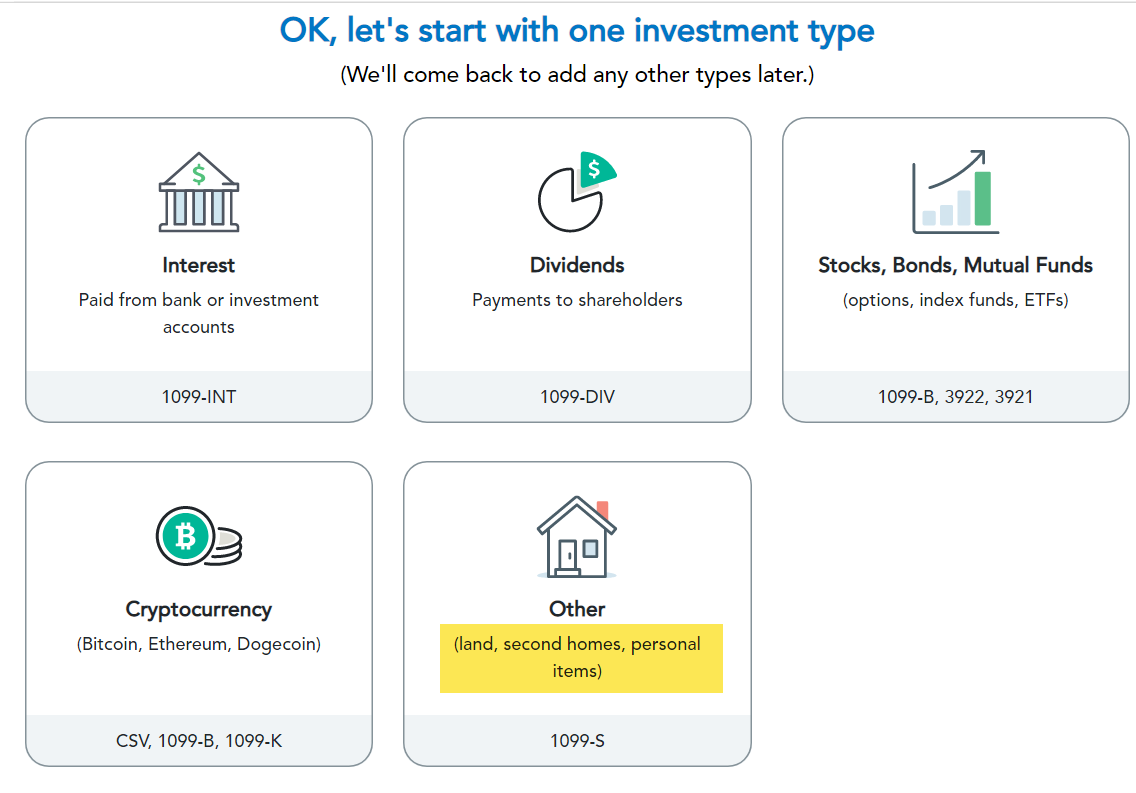Click 'Paid from bank or investment accounts'

click(198, 313)
